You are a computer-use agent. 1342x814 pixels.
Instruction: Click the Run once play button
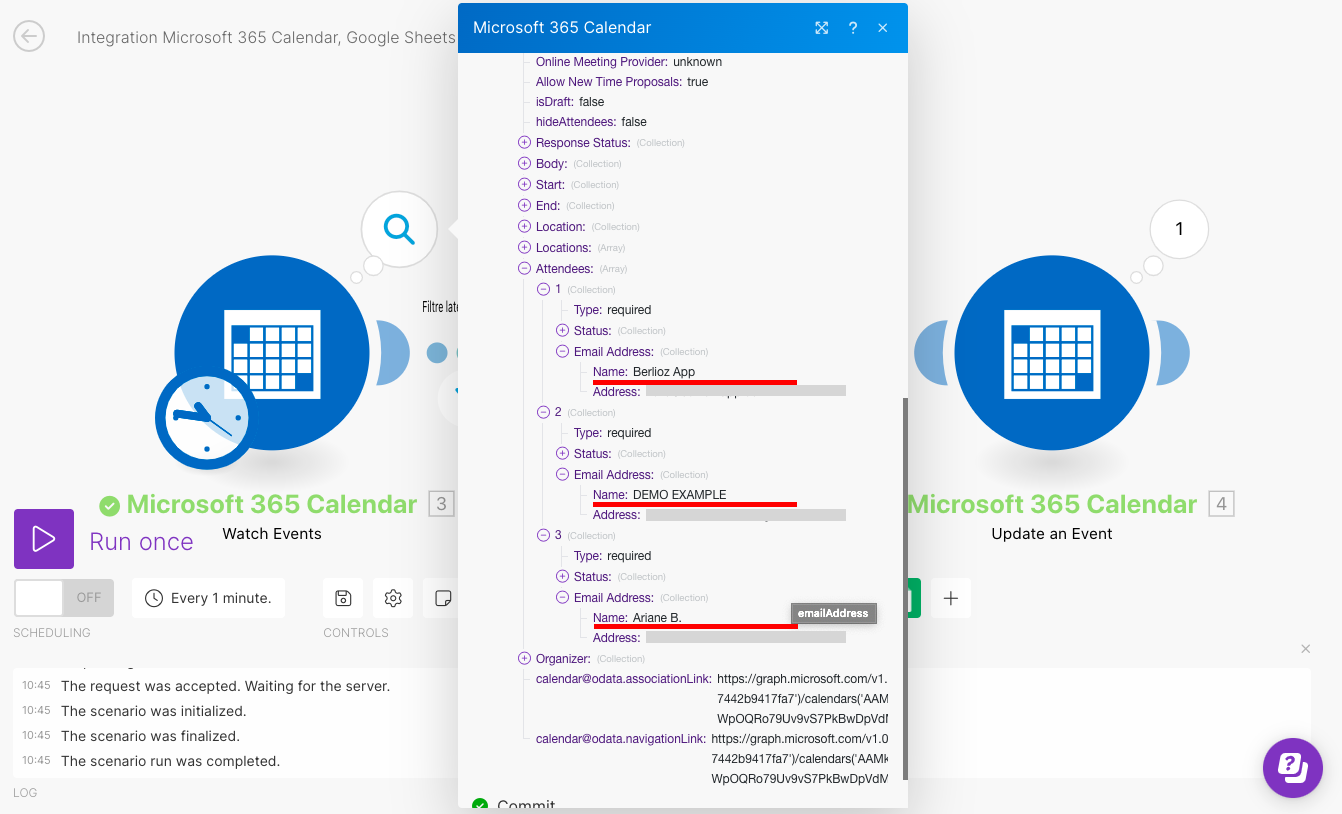coord(44,539)
